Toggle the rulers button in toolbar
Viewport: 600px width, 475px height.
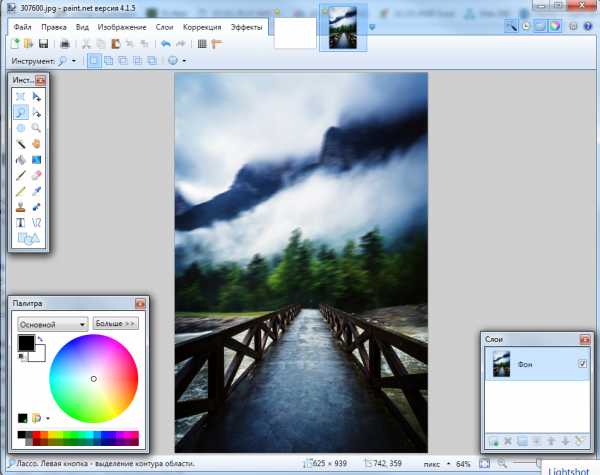tap(216, 44)
